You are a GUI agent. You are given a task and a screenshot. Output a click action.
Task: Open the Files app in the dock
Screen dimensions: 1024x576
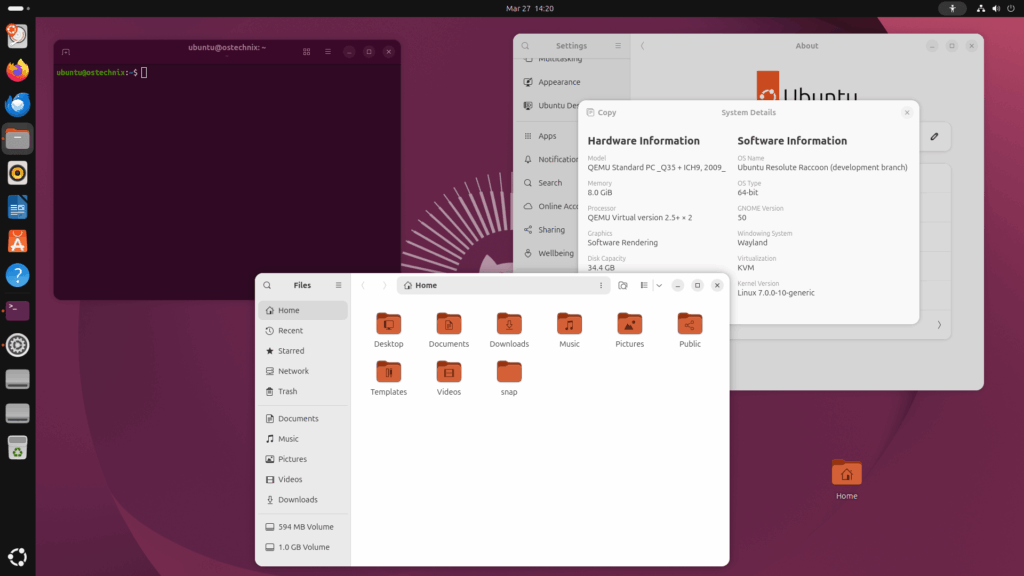(x=18, y=138)
